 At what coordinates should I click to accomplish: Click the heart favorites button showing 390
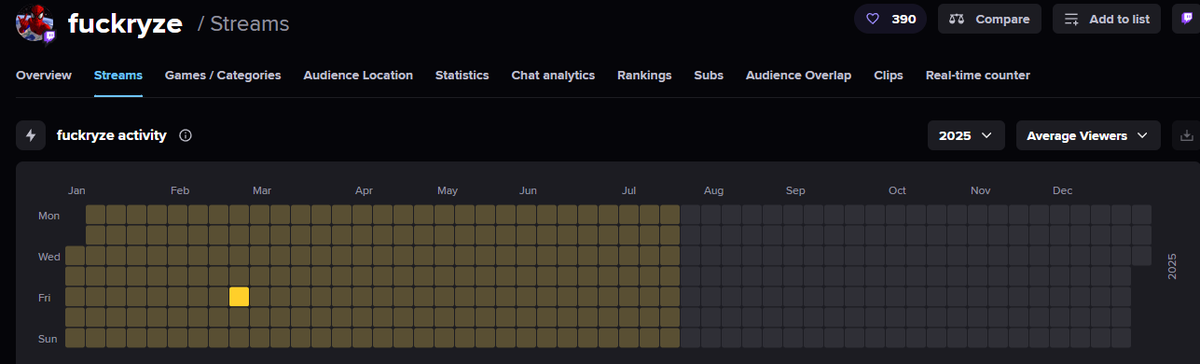click(890, 19)
